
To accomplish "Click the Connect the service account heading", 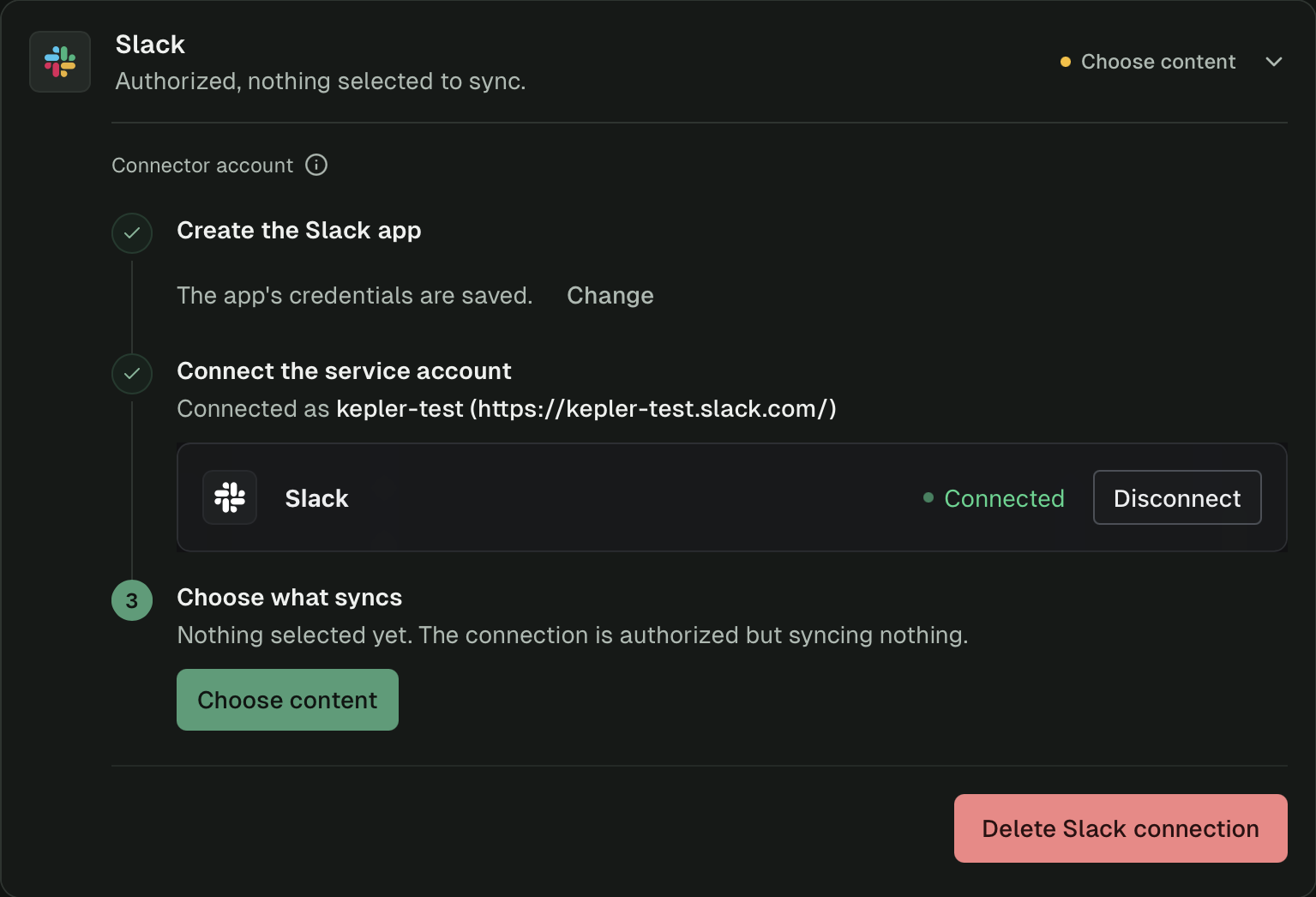I will [344, 371].
